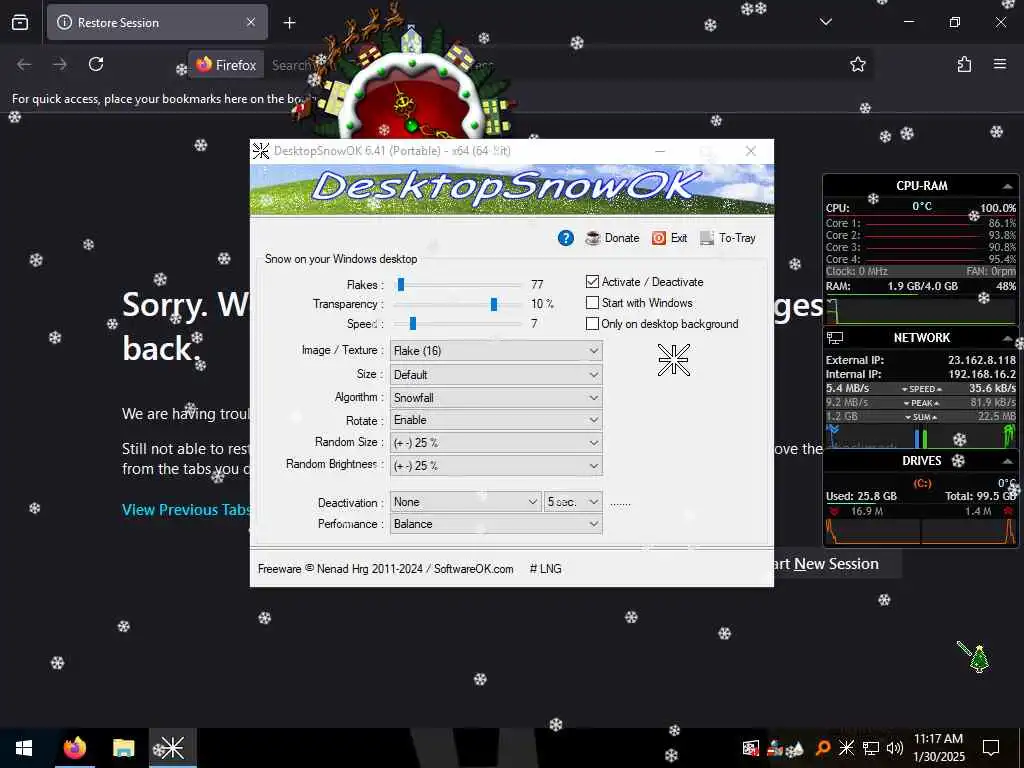
Task: Open the Firefox hamburger application menu
Action: tap(1000, 64)
